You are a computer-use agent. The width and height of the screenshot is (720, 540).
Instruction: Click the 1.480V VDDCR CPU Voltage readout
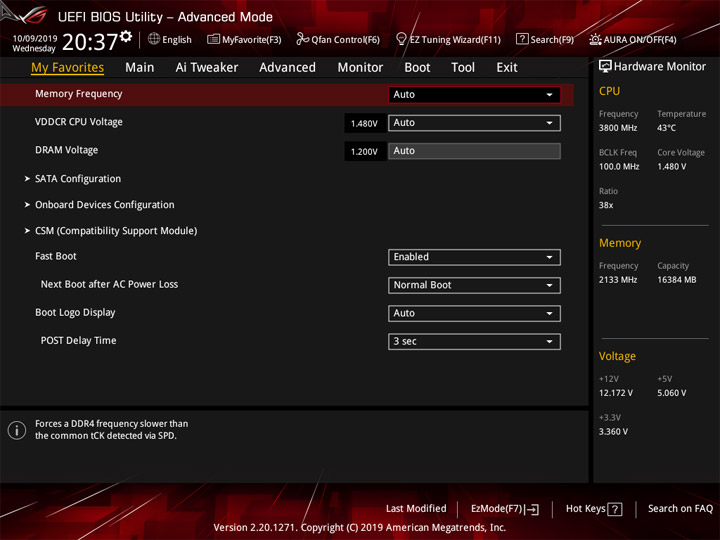pyautogui.click(x=365, y=124)
